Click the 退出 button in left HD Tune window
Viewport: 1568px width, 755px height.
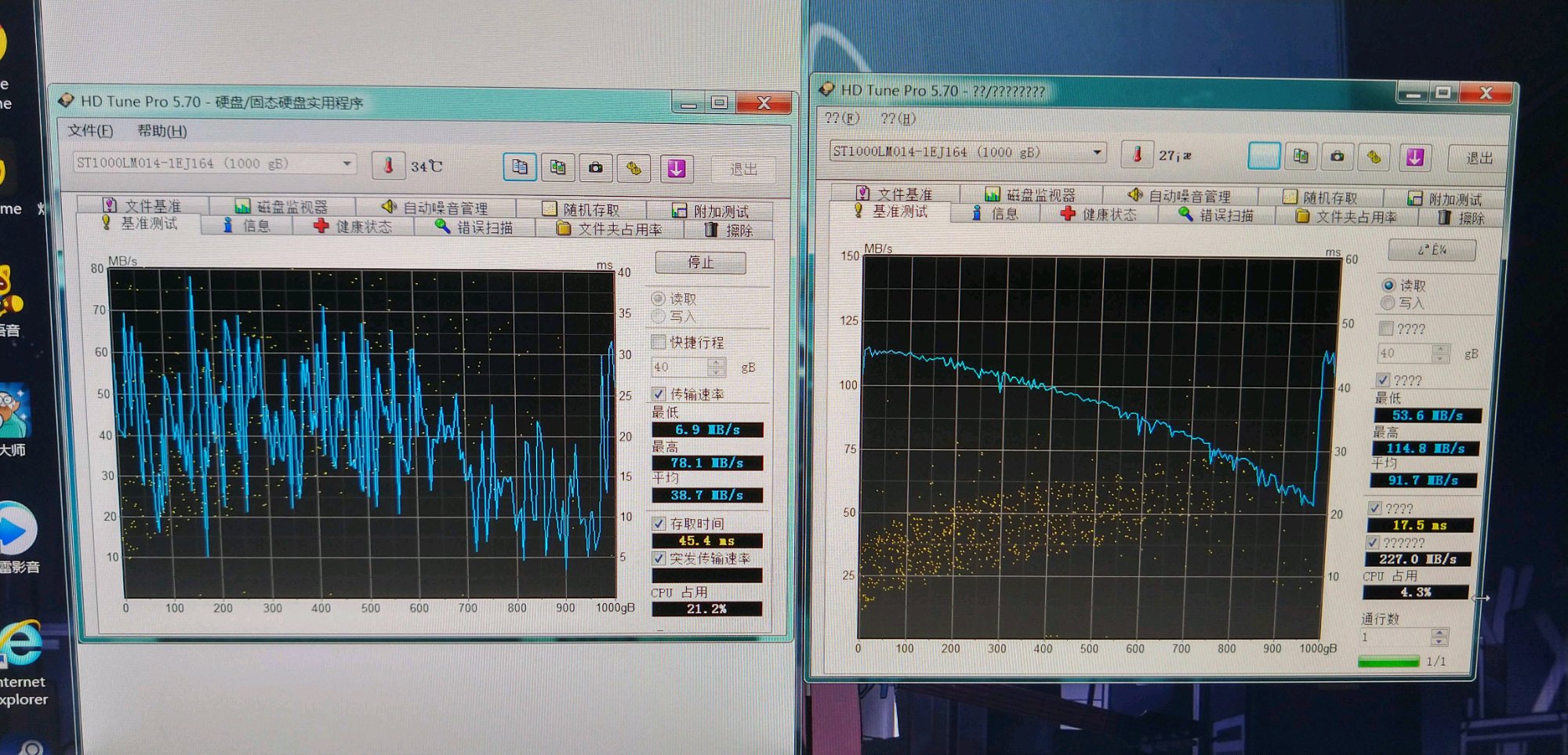743,169
